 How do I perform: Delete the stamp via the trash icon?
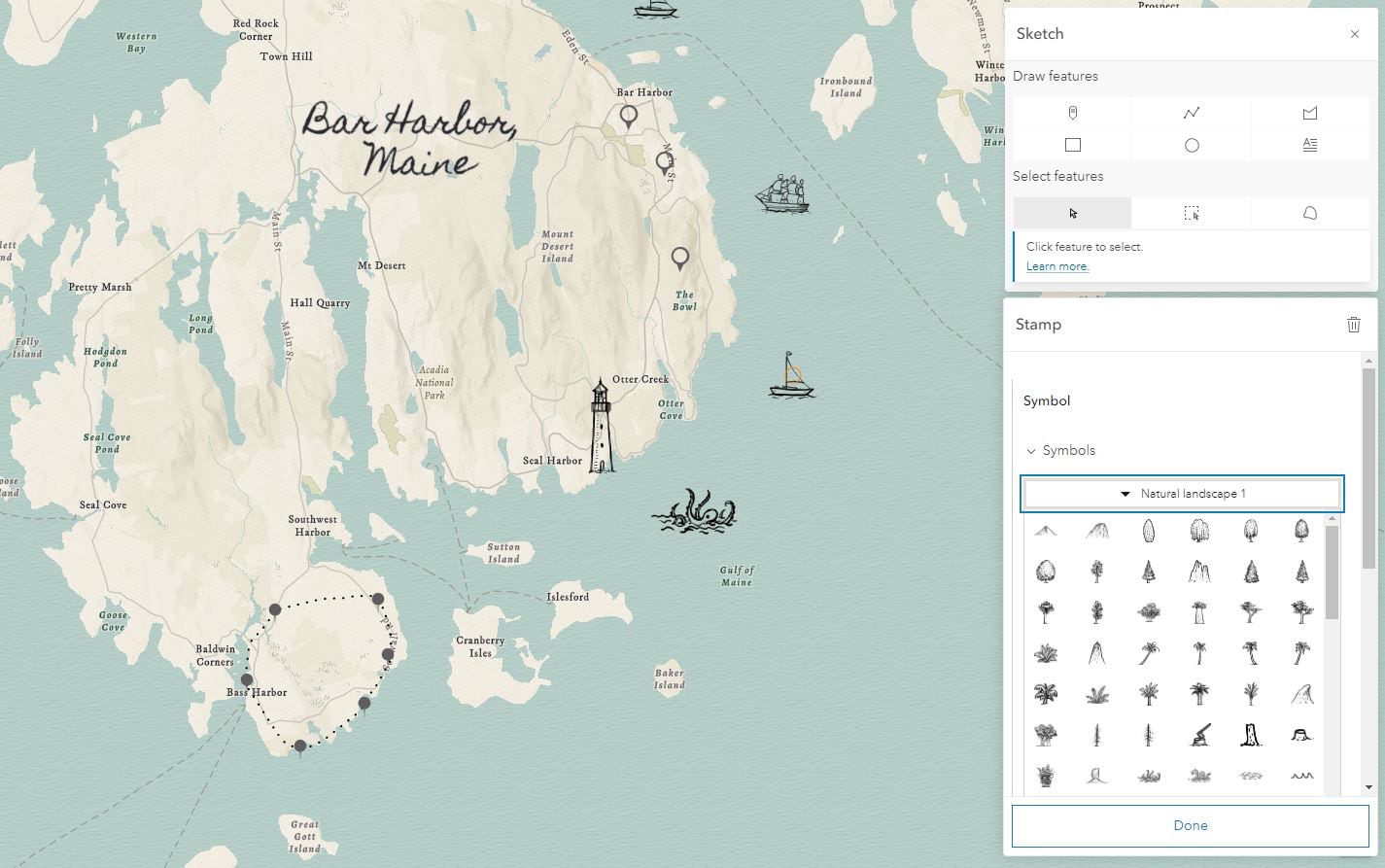coord(1354,324)
